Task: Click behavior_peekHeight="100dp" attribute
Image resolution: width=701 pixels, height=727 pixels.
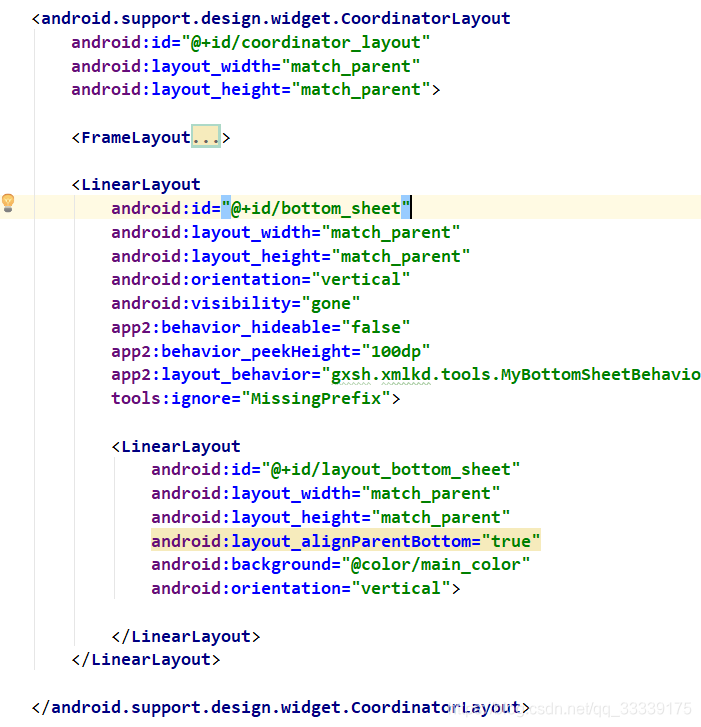Action: click(x=271, y=351)
